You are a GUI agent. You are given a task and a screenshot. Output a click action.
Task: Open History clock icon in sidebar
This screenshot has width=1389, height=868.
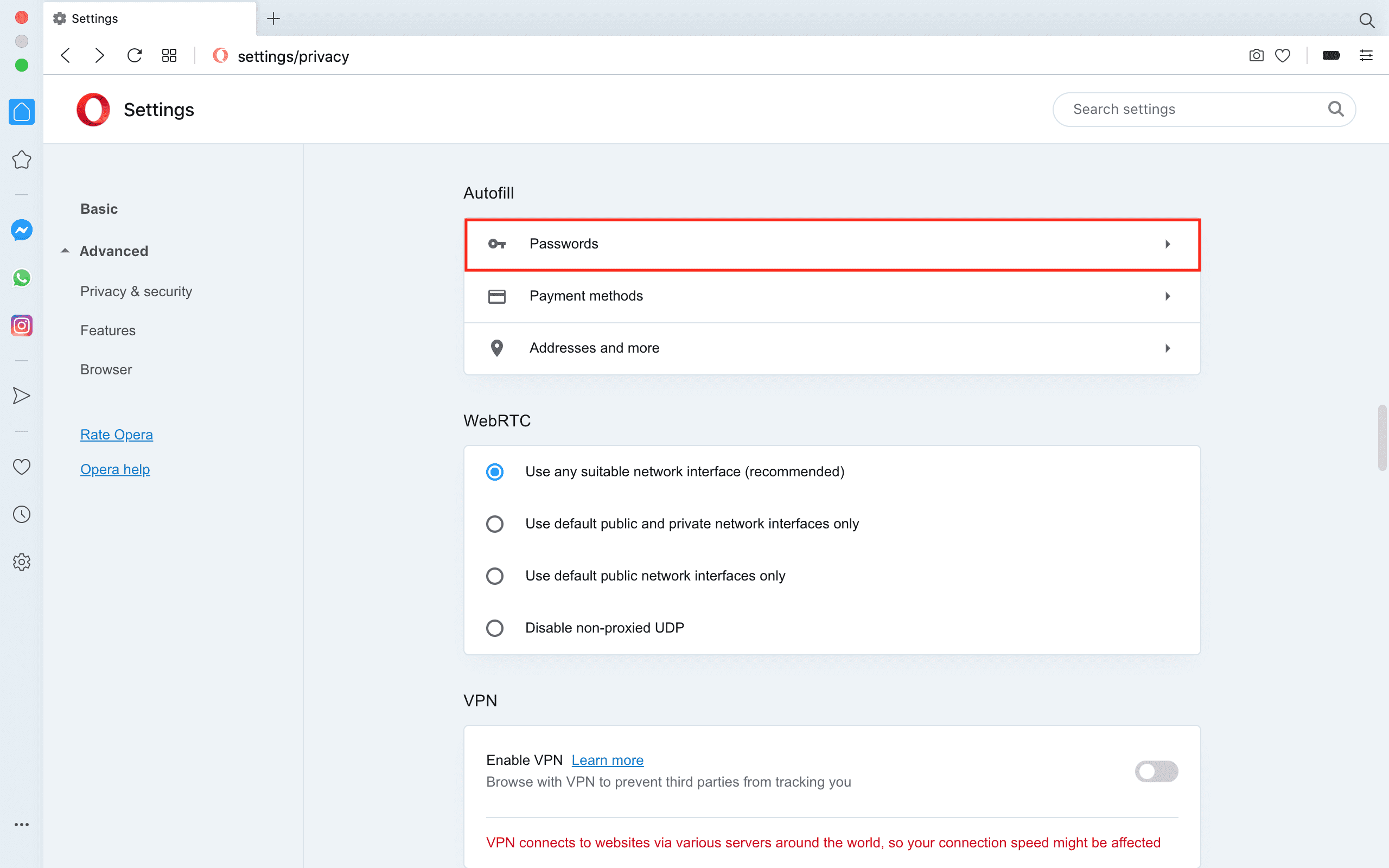pyautogui.click(x=22, y=514)
